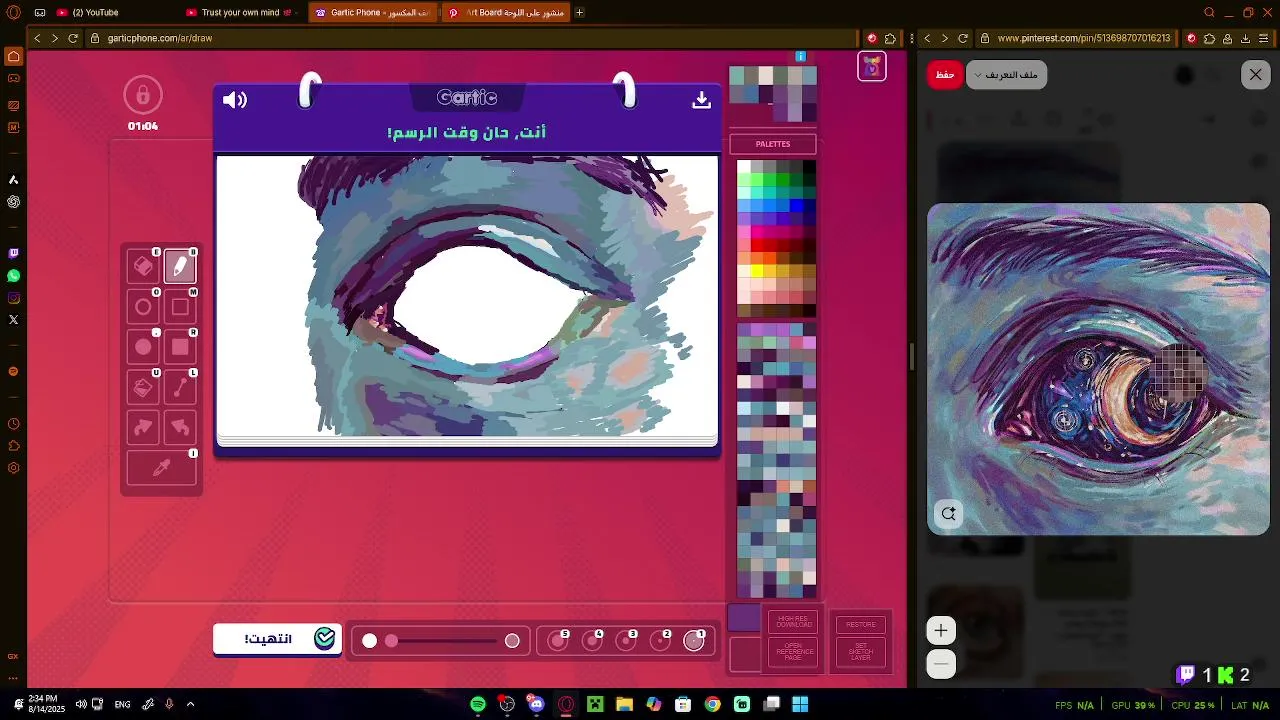Click the undo arrow in tool panel
The width and height of the screenshot is (1280, 720).
[x=180, y=428]
